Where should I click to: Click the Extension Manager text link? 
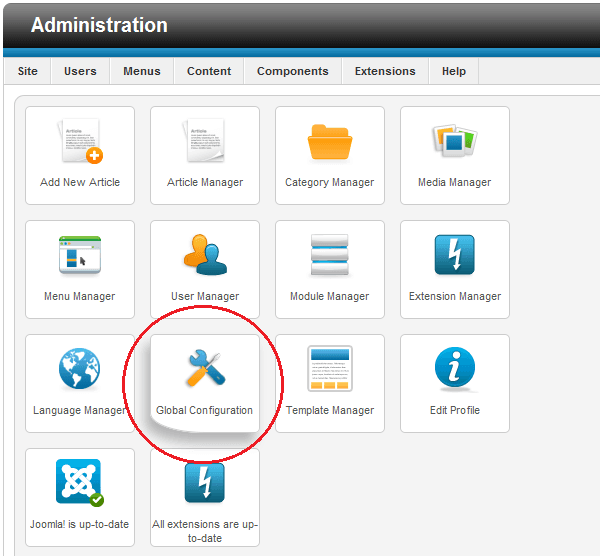point(455,296)
